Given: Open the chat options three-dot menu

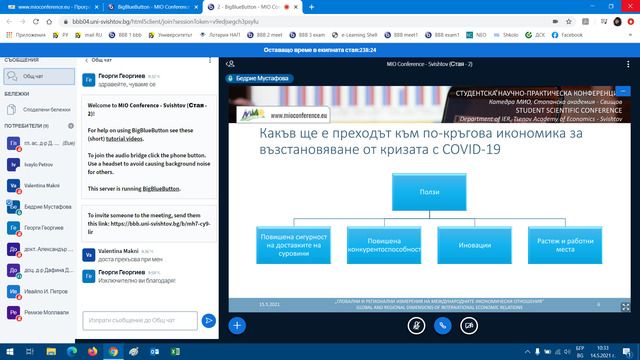Looking at the screenshot, I should tap(210, 60).
